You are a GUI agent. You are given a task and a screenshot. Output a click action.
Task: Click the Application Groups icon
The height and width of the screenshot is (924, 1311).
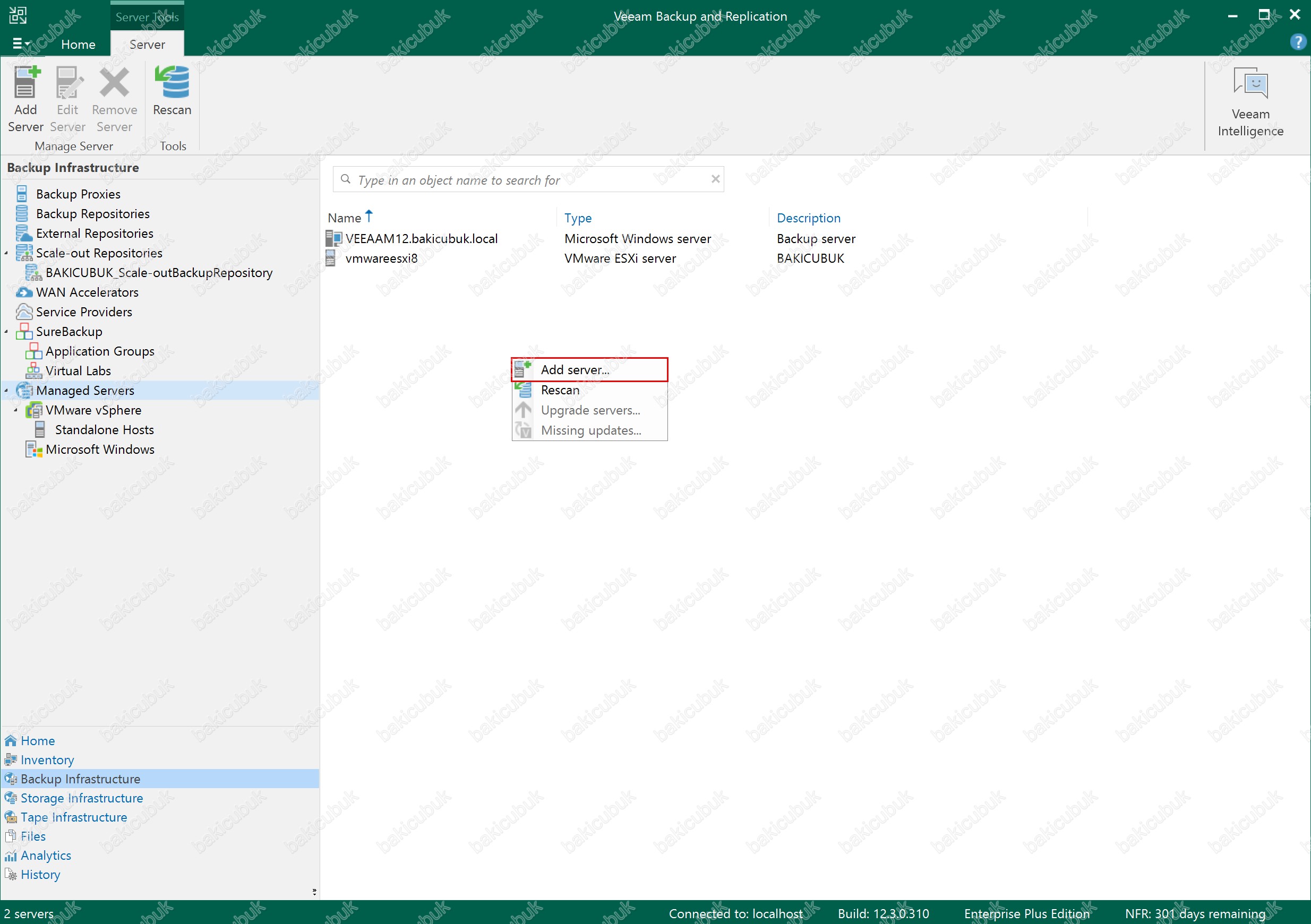33,351
